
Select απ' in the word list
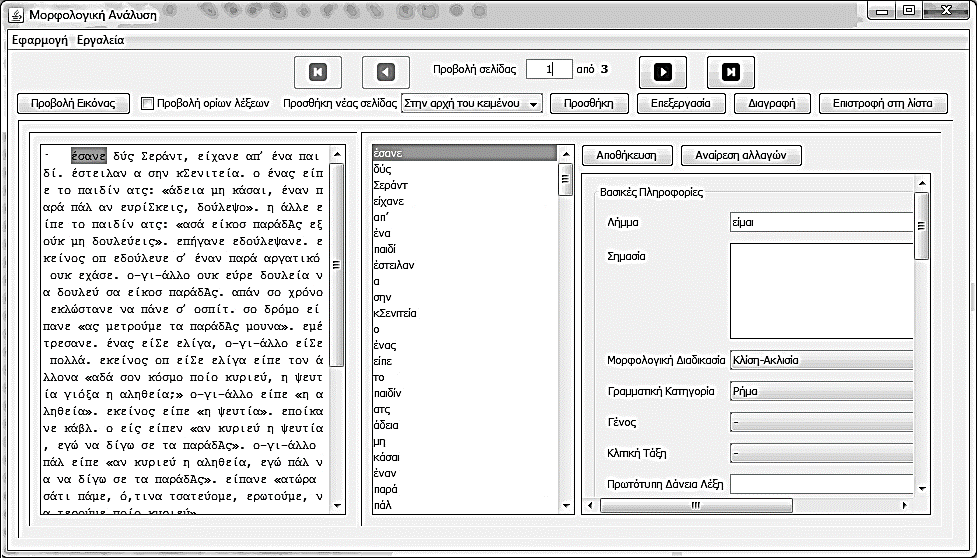(464, 217)
